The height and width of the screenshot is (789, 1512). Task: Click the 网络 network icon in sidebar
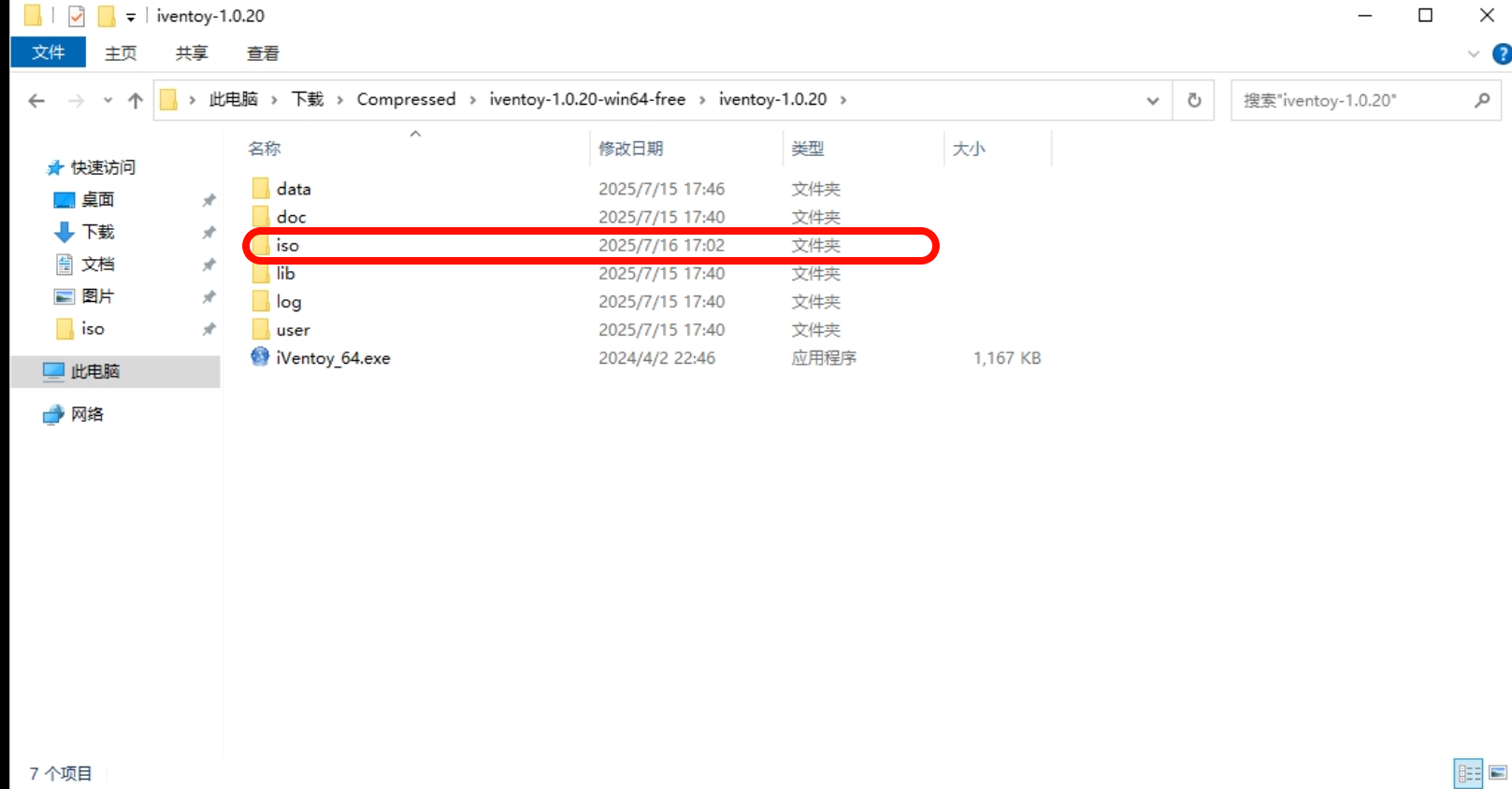pos(53,414)
